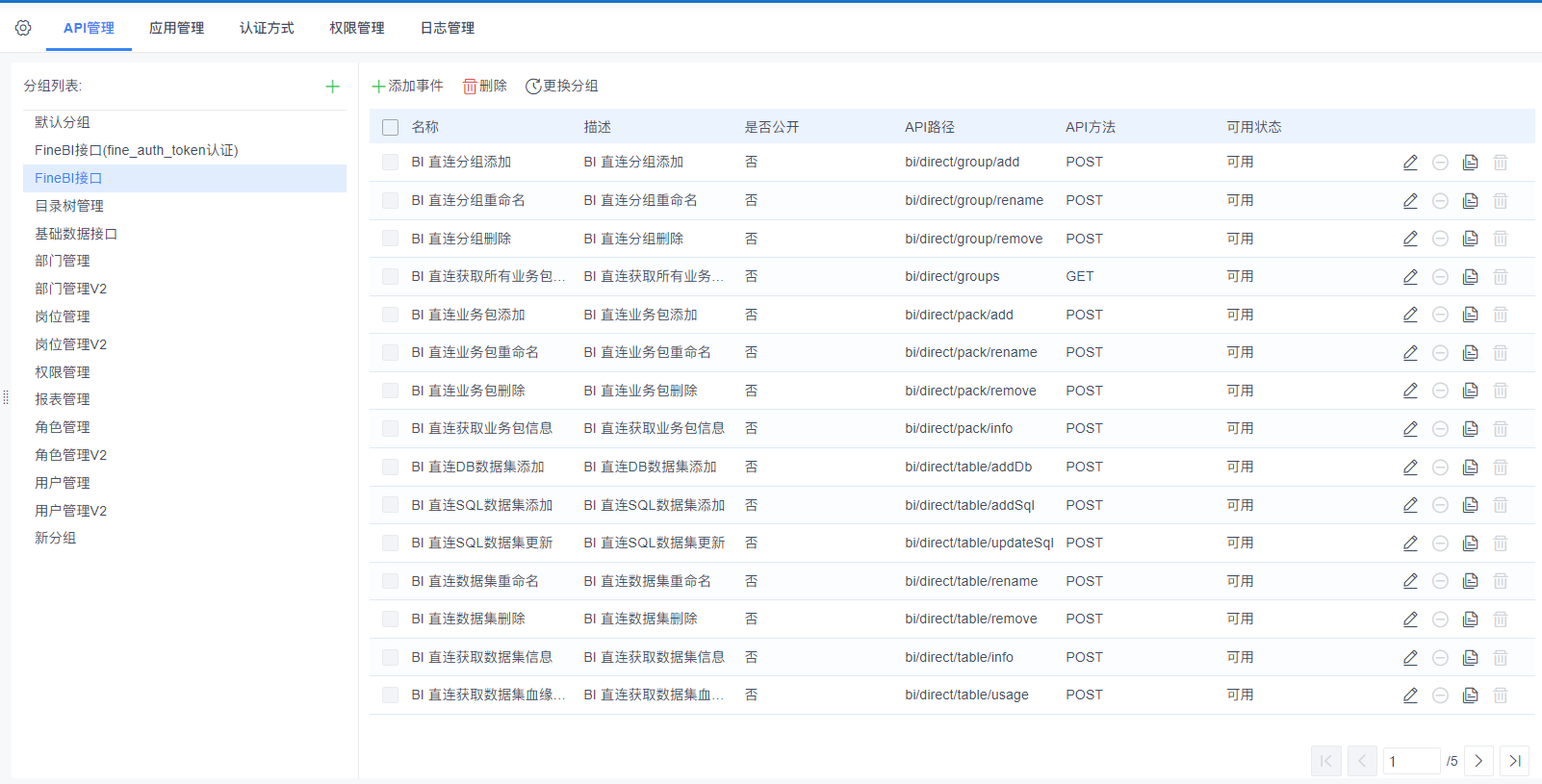Click the 更换分组 button
The image size is (1542, 784).
[562, 86]
